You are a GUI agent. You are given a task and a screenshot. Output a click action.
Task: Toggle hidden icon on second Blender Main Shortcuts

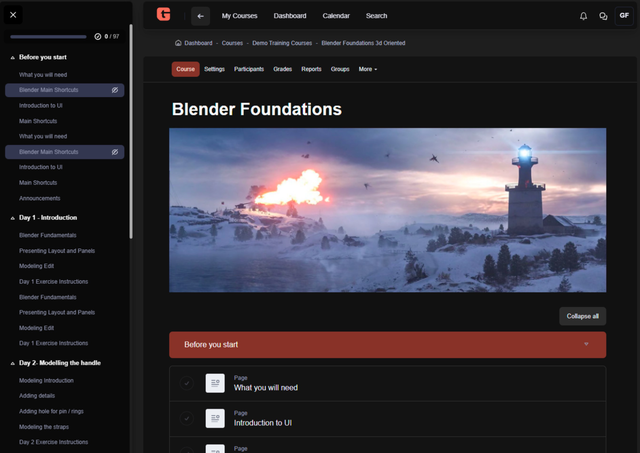coord(115,152)
